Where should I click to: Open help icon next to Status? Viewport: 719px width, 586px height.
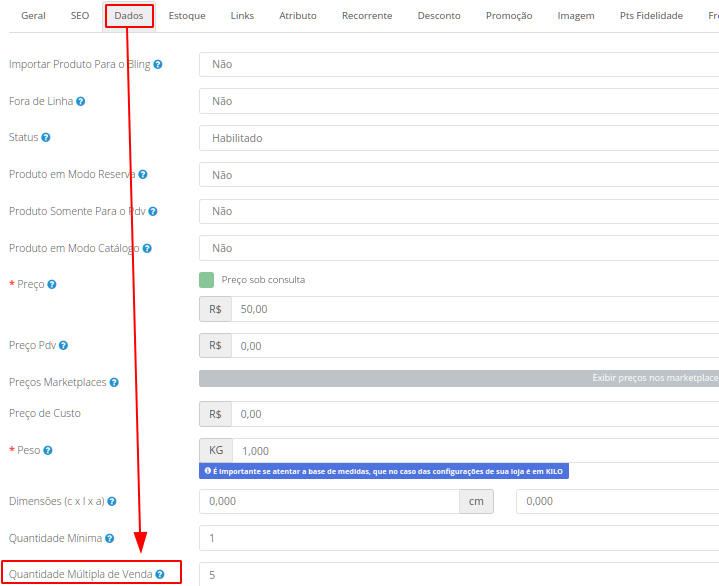pos(46,137)
